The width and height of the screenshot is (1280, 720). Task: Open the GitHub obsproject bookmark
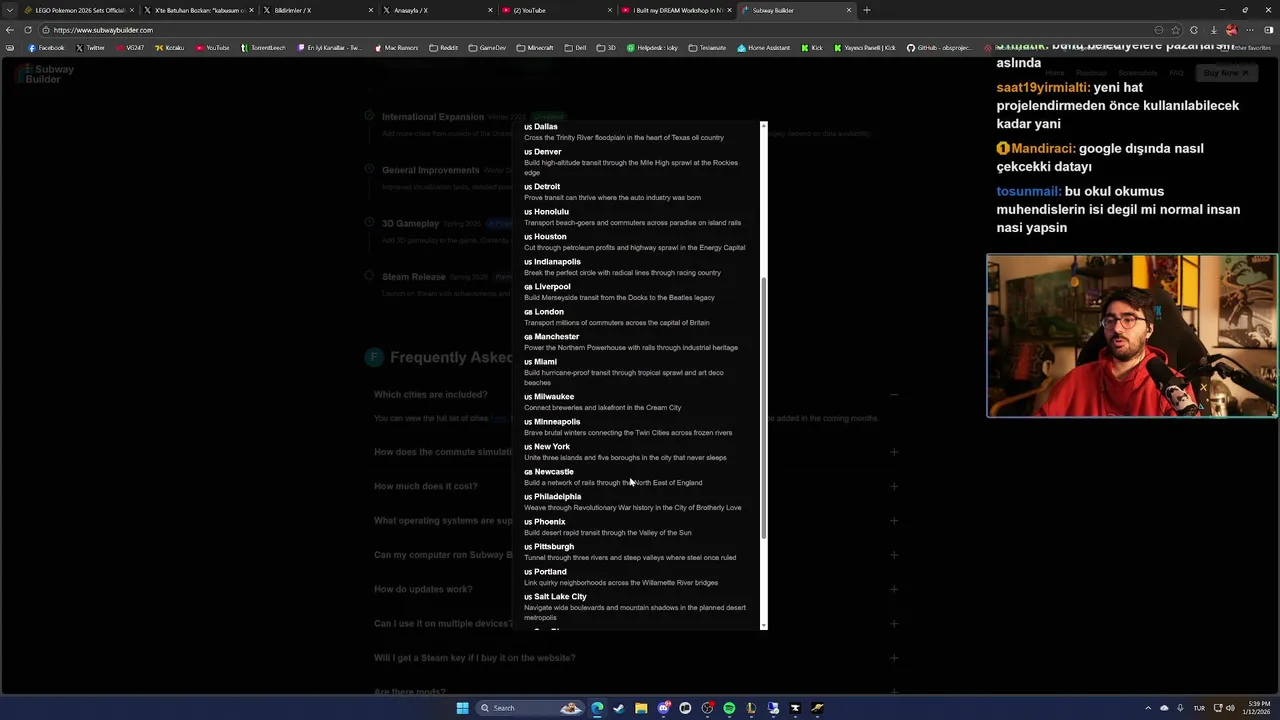click(x=941, y=47)
